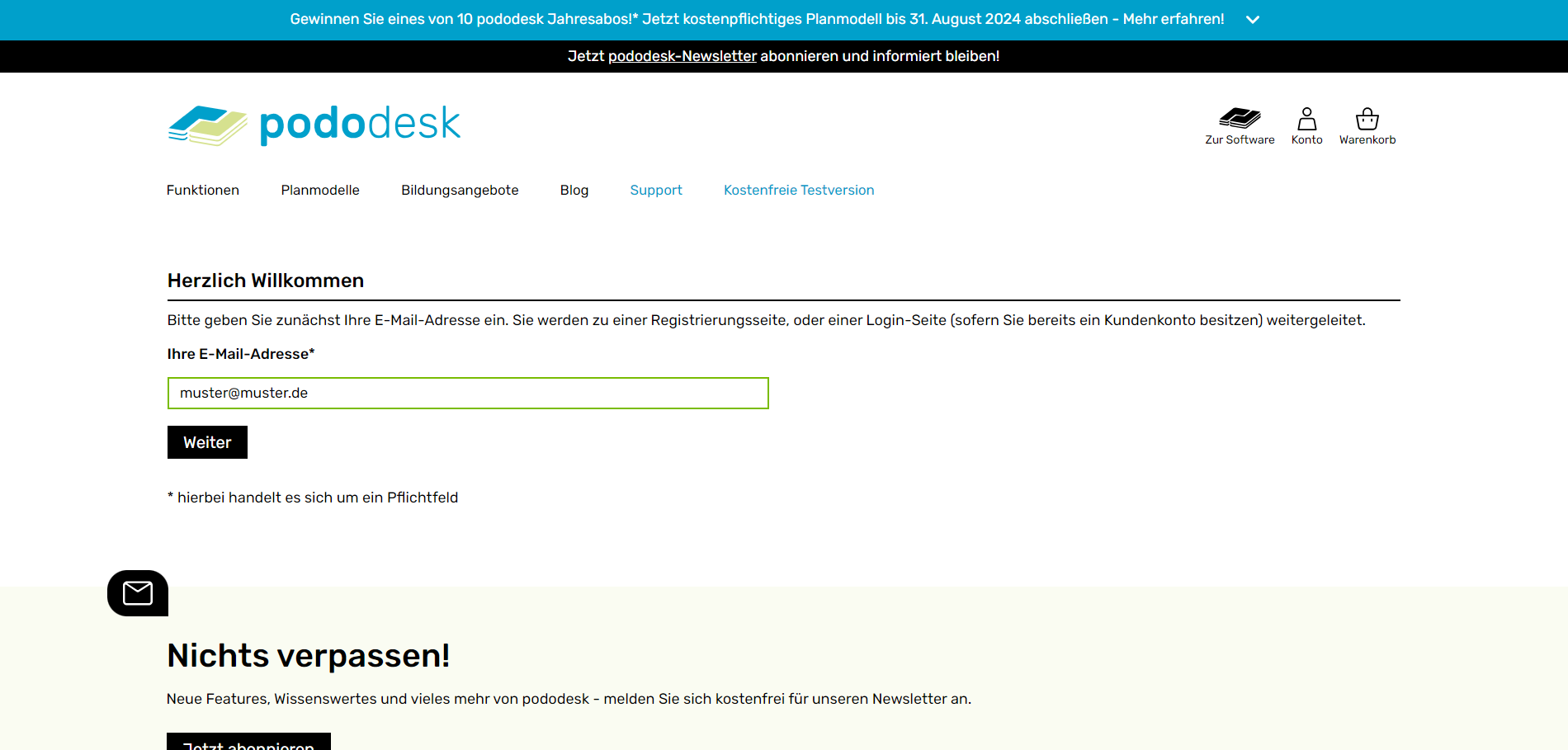Open the Zur Software icon
1568x750 pixels.
(1240, 126)
